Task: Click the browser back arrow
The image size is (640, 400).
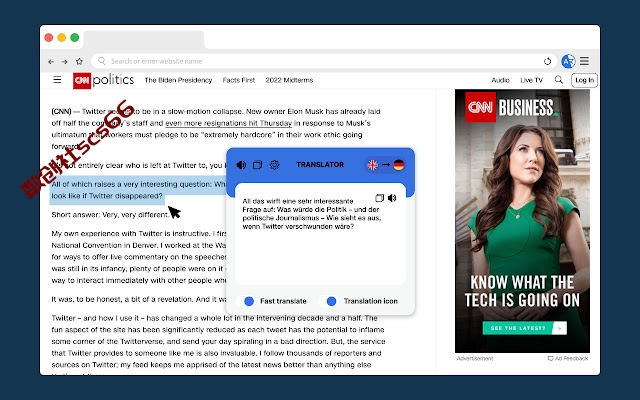Action: pos(51,62)
